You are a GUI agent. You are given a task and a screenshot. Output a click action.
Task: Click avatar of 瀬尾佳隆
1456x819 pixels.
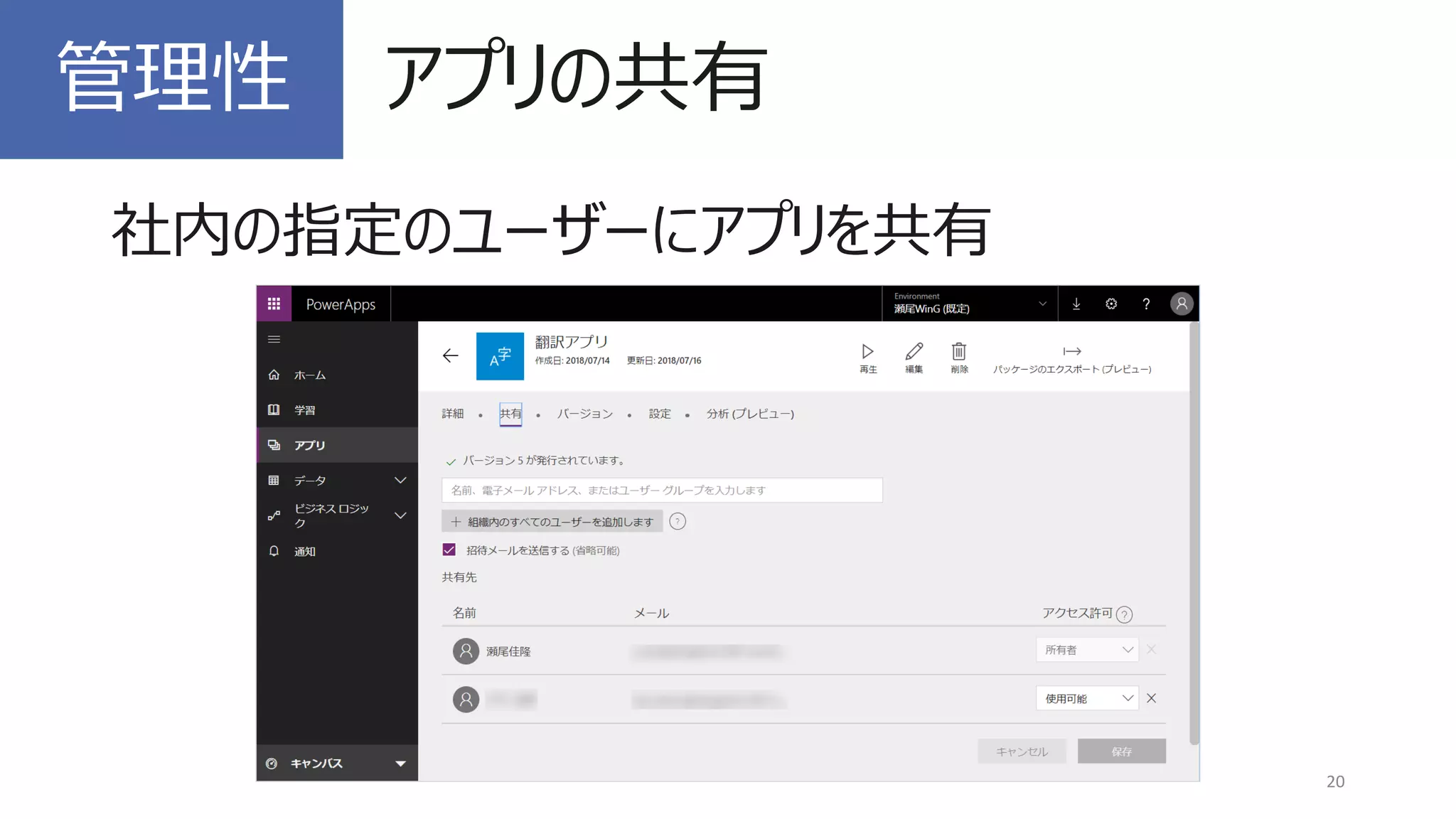pos(466,651)
